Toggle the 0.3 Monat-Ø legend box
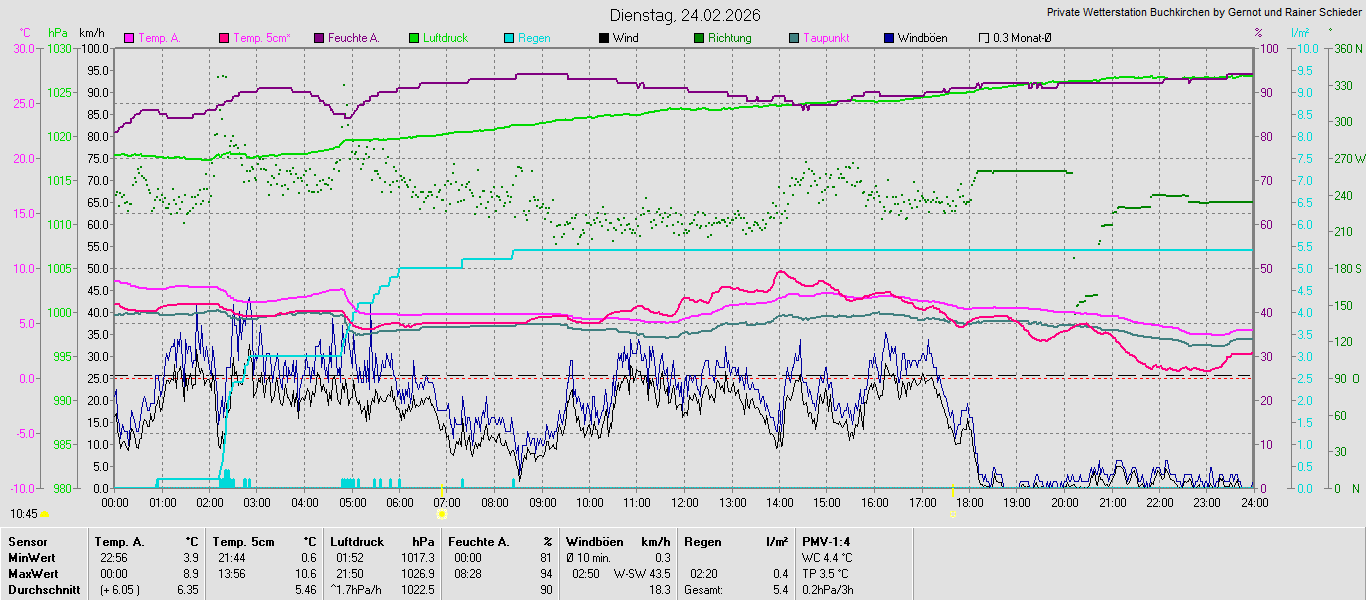The height and width of the screenshot is (600, 1366). pos(984,38)
